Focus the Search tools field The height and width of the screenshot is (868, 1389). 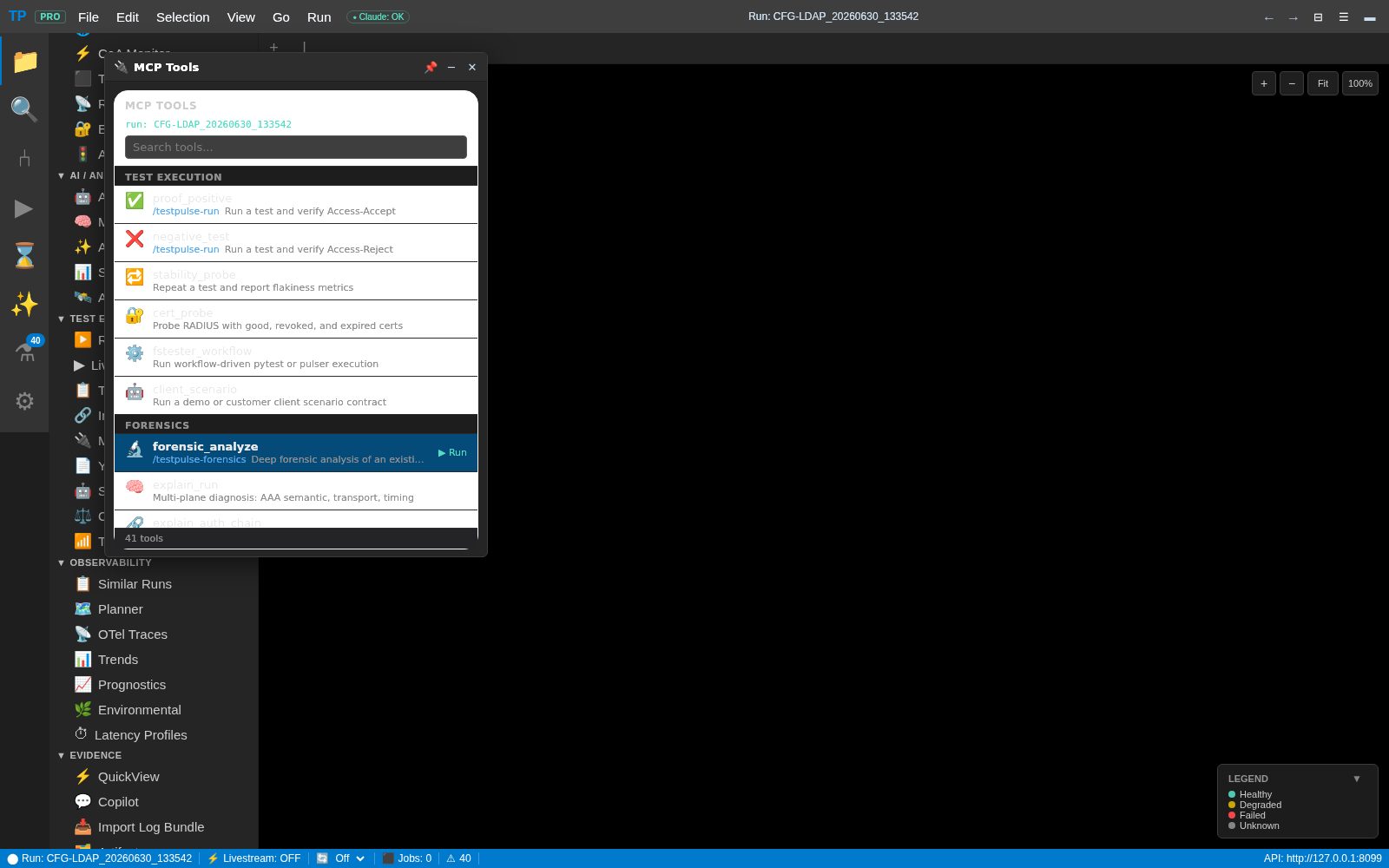[x=296, y=148]
